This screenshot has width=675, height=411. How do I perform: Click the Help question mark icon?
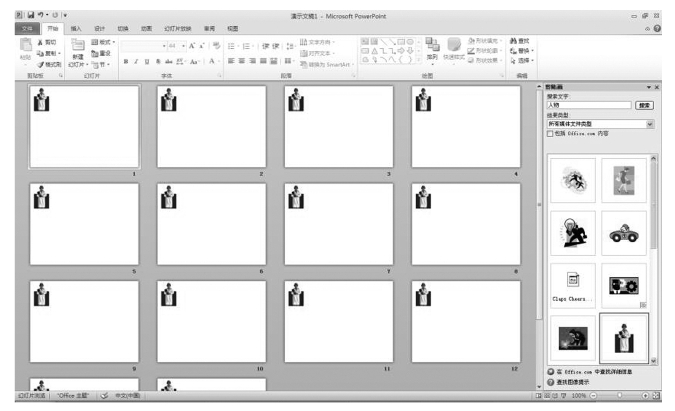click(657, 28)
